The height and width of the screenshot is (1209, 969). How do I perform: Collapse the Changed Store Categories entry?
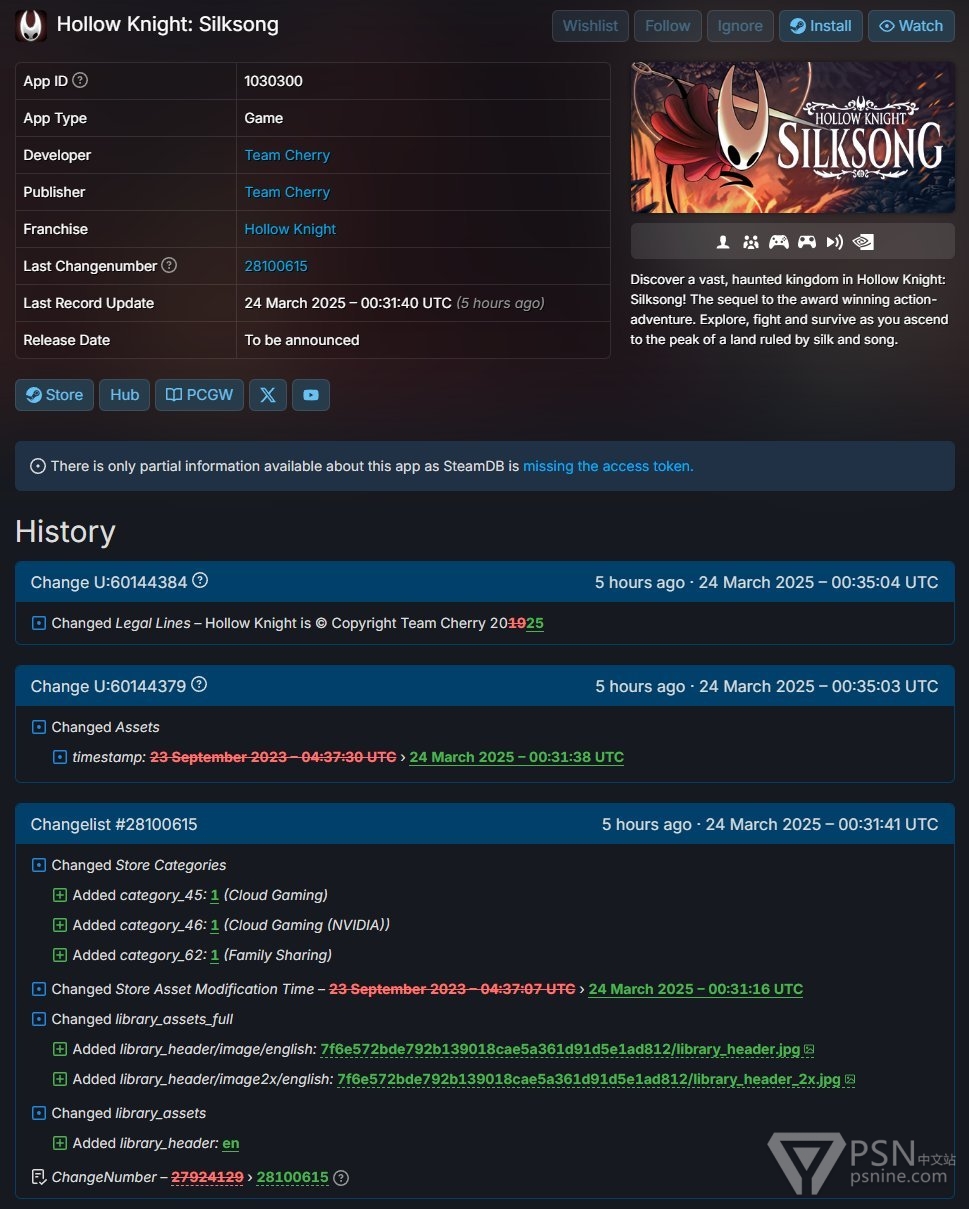39,865
